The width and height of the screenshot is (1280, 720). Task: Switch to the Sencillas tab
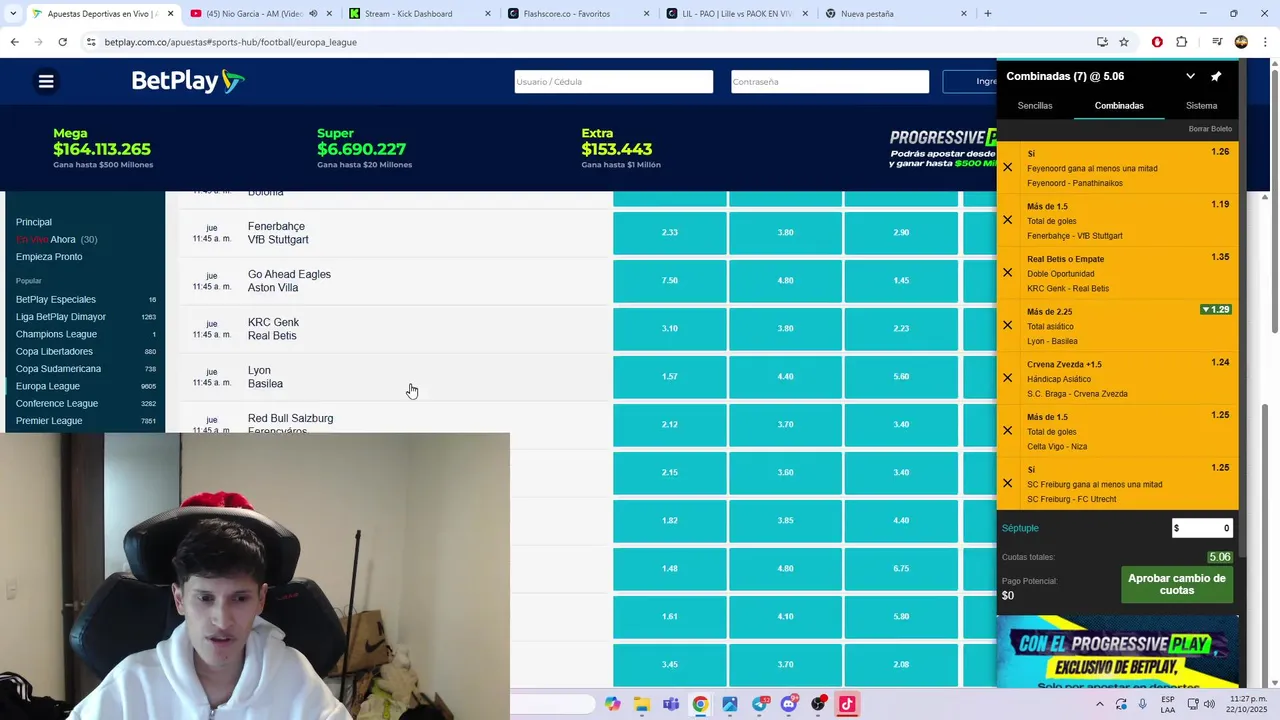click(x=1035, y=105)
